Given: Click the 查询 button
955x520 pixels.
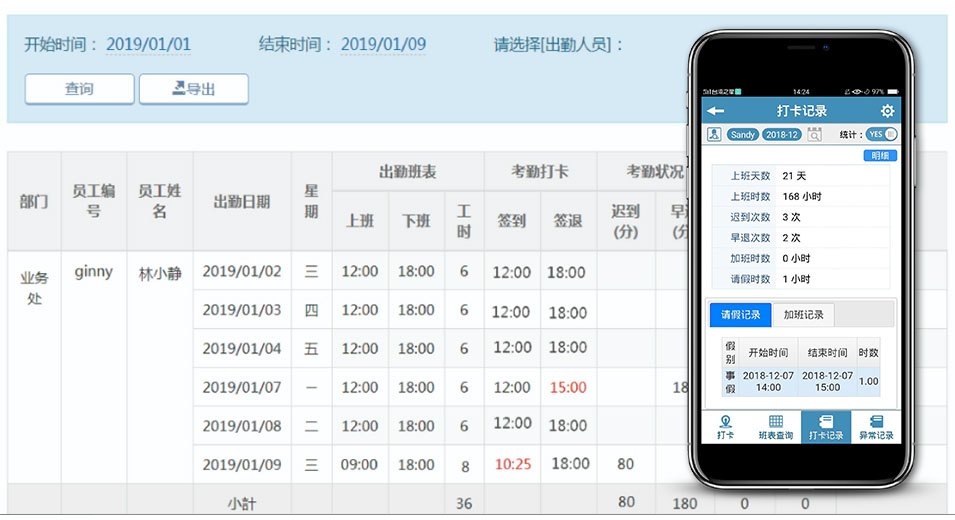Looking at the screenshot, I should point(79,89).
